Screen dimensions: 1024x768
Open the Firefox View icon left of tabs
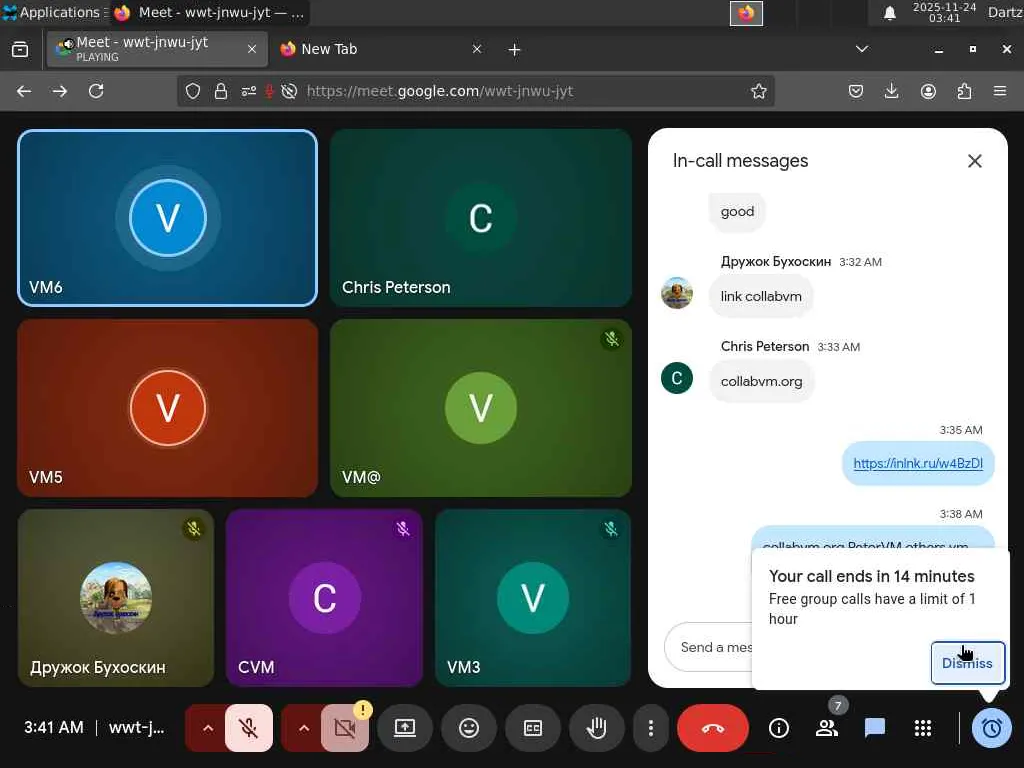tap(20, 49)
